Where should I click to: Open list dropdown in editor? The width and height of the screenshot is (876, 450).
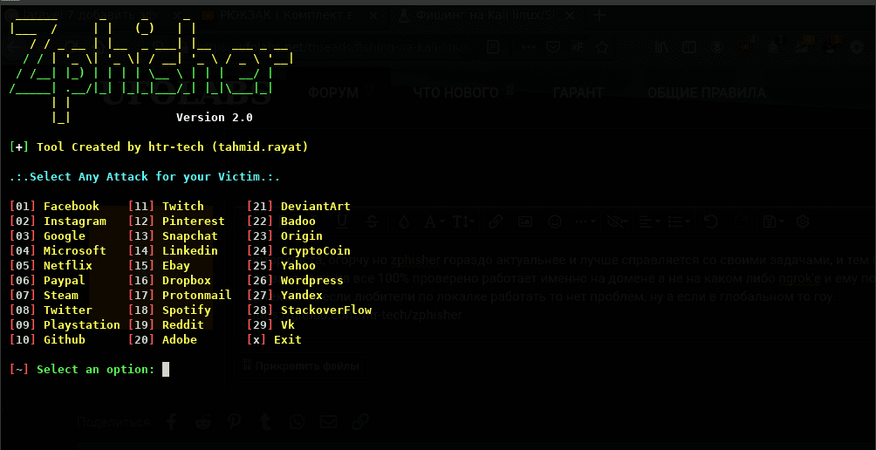coord(679,222)
